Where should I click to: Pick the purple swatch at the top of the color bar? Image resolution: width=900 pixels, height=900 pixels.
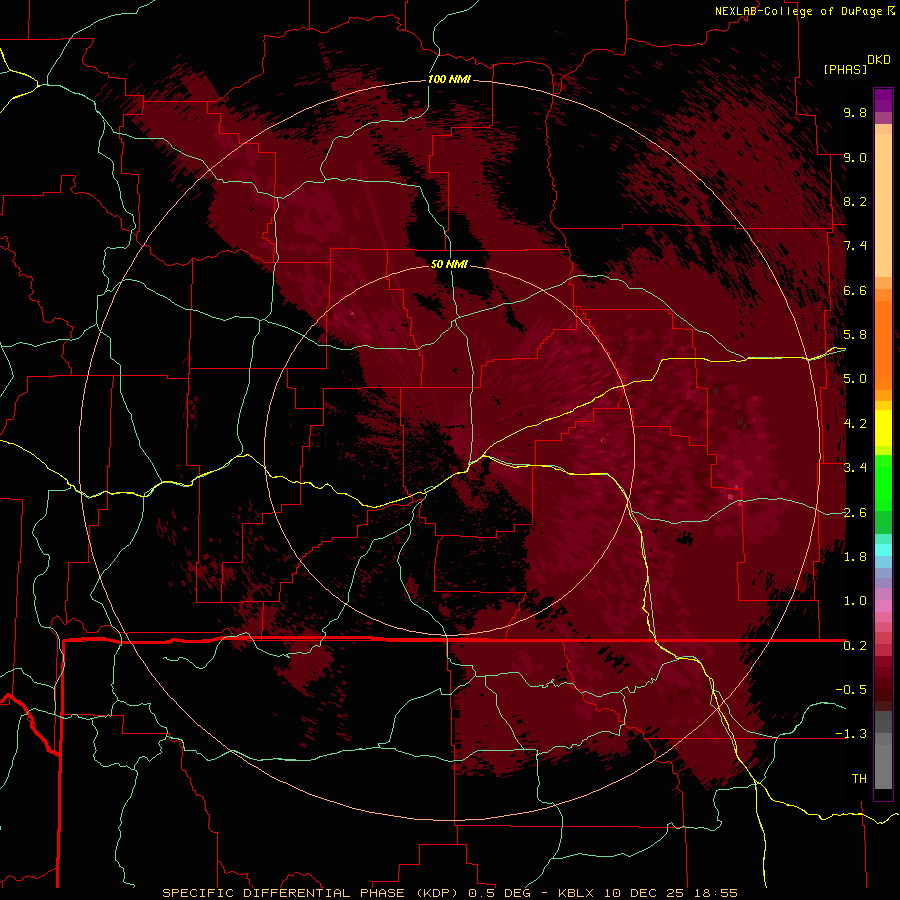[x=883, y=100]
